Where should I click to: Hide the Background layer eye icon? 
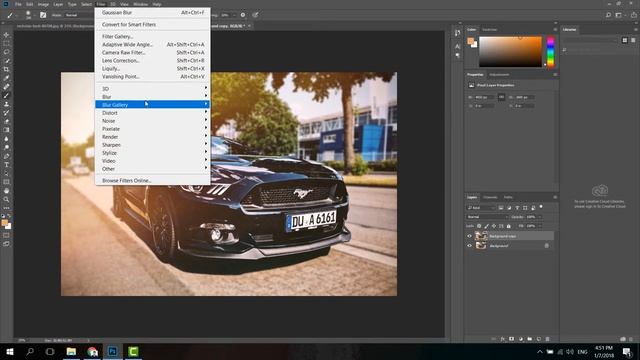click(469, 246)
